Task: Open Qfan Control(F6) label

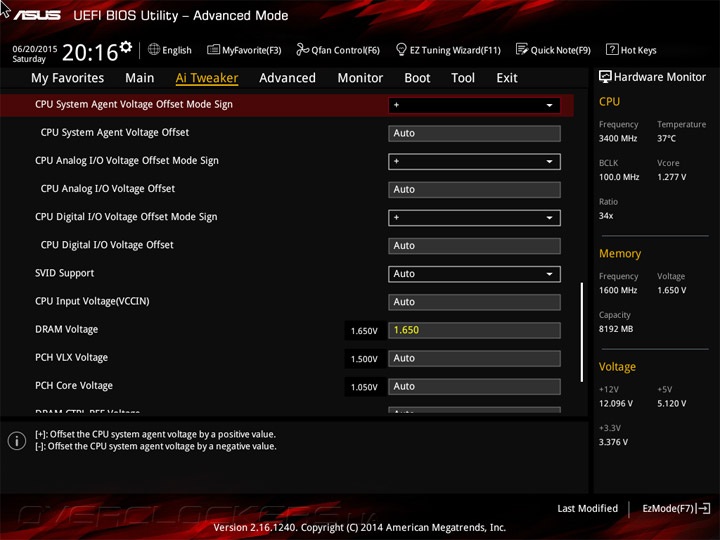Action: (x=345, y=50)
